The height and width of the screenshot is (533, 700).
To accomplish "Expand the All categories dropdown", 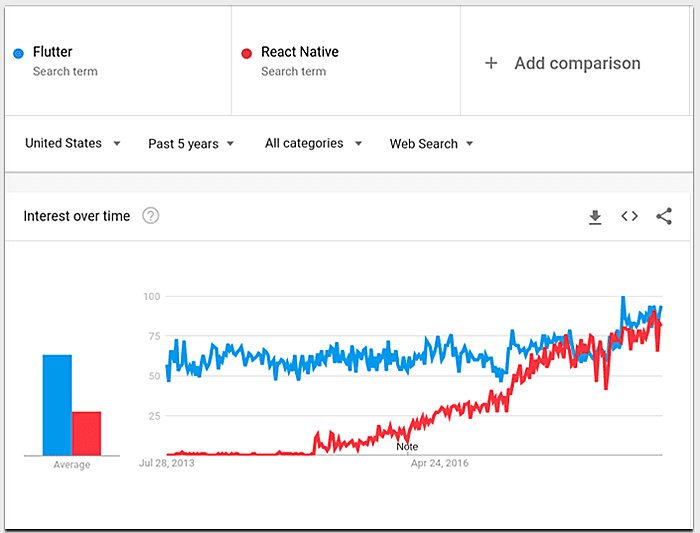I will click(x=313, y=143).
